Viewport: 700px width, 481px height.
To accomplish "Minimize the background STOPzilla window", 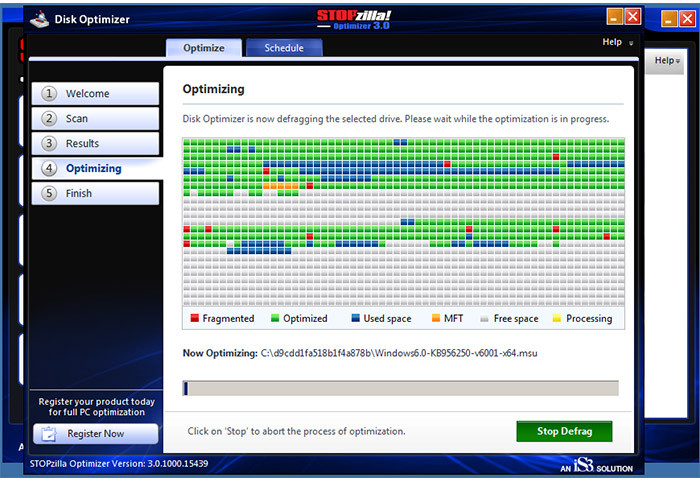I will tap(669, 19).
